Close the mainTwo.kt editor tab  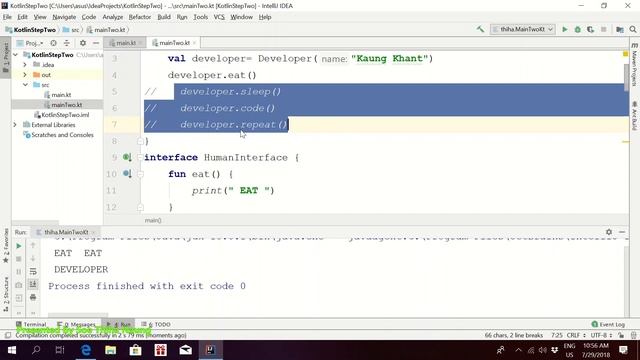(194, 43)
